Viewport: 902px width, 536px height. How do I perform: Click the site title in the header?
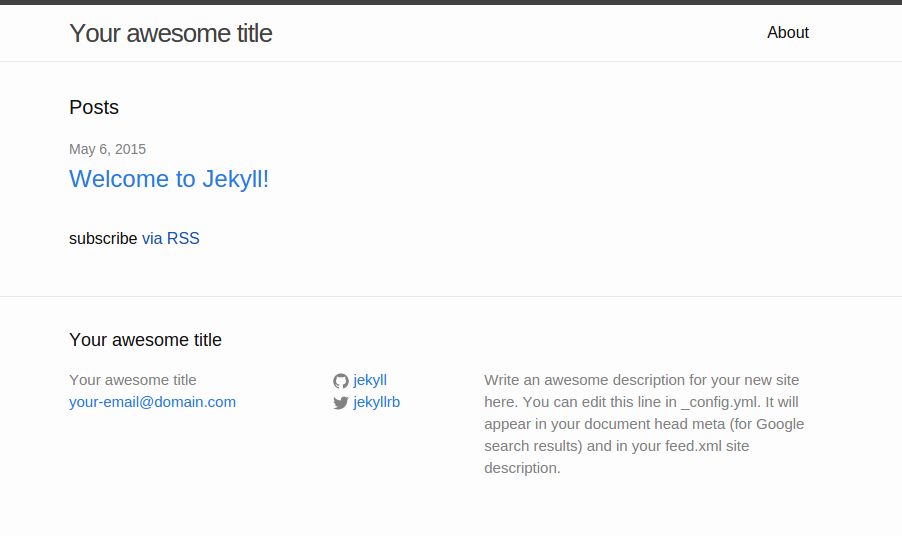[x=170, y=33]
